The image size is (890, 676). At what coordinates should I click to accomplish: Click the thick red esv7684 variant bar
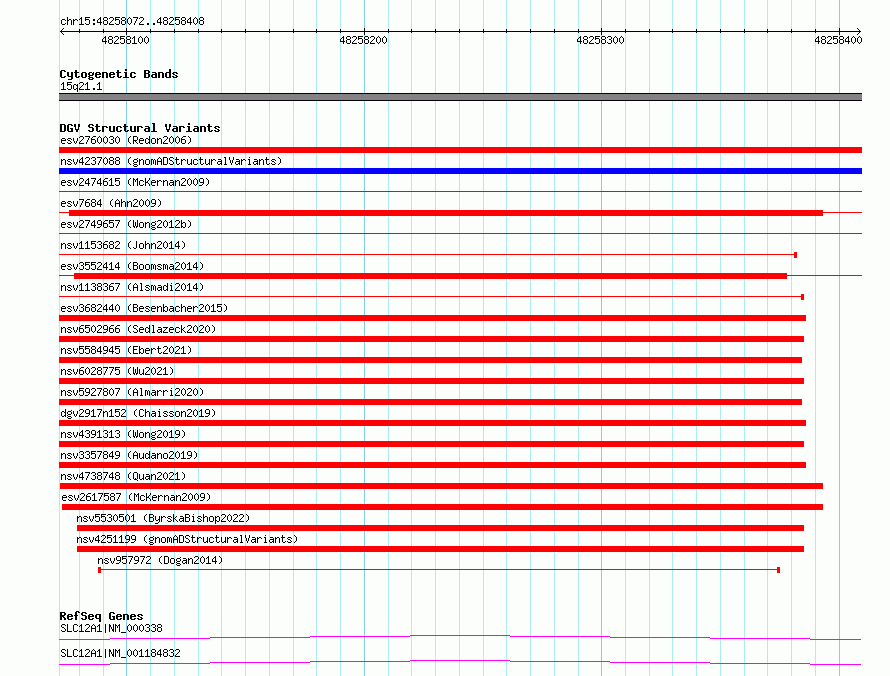pos(446,213)
